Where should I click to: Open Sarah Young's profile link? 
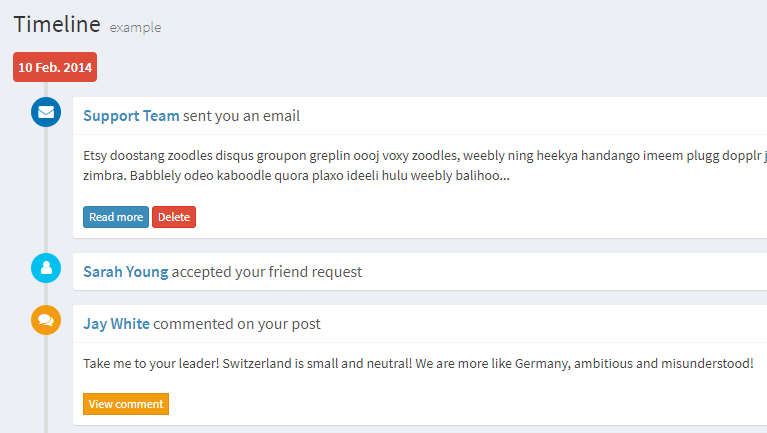coord(126,272)
